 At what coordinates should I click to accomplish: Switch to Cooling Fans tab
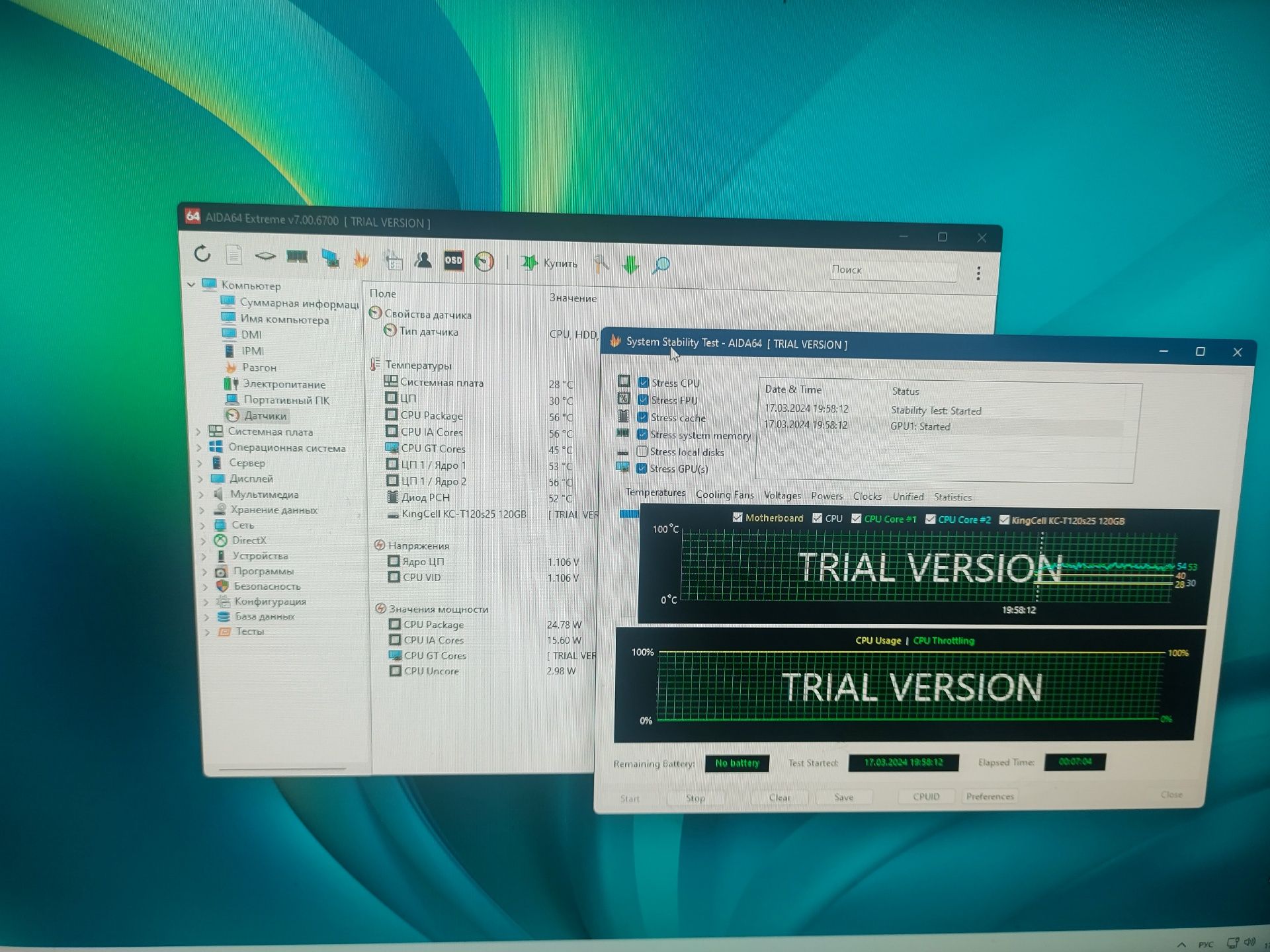pos(724,495)
